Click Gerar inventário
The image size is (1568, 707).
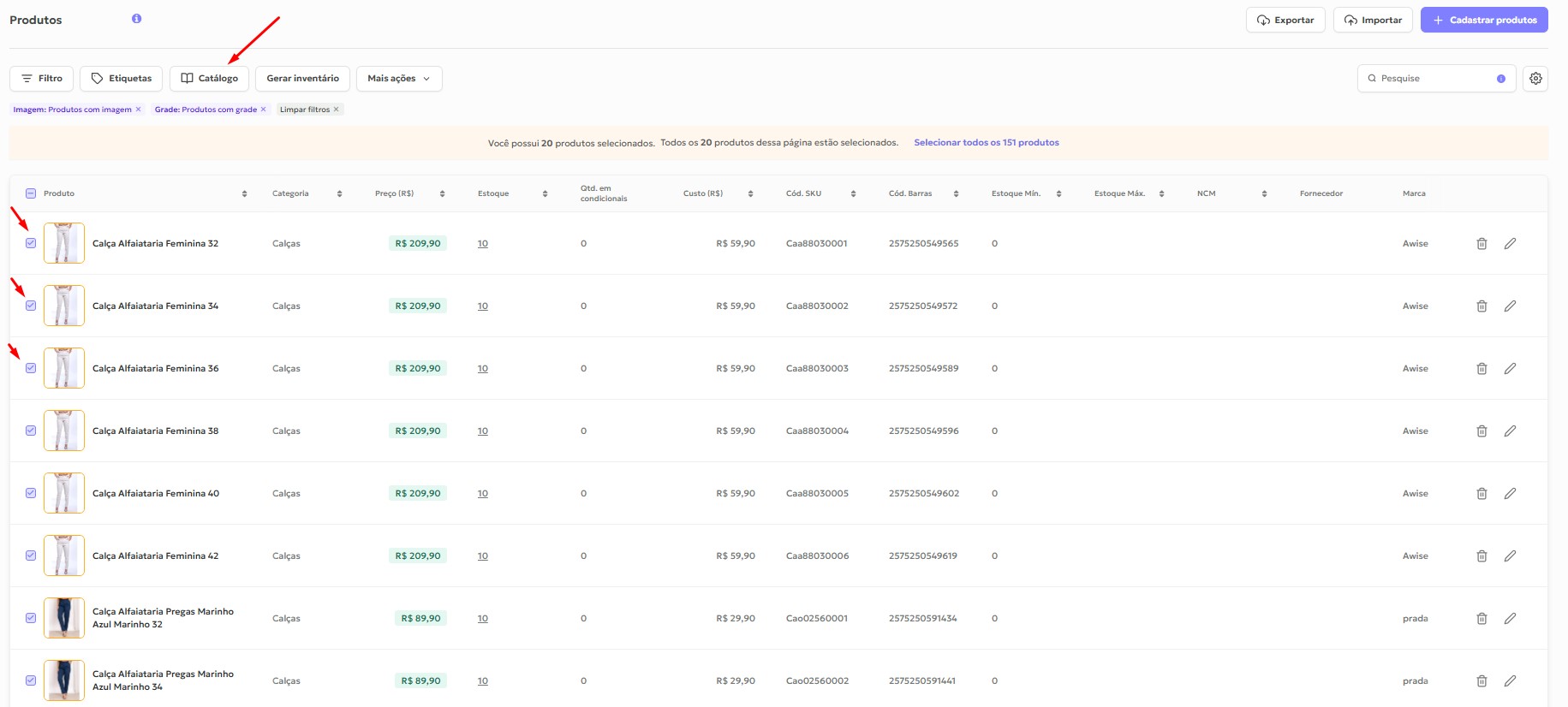(x=302, y=79)
